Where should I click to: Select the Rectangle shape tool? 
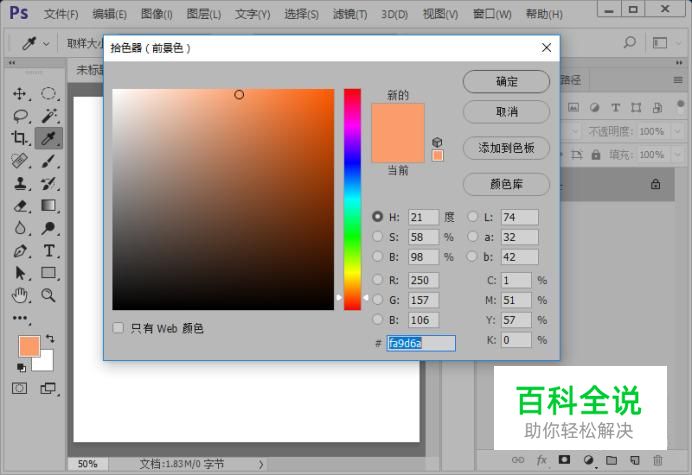tap(49, 273)
